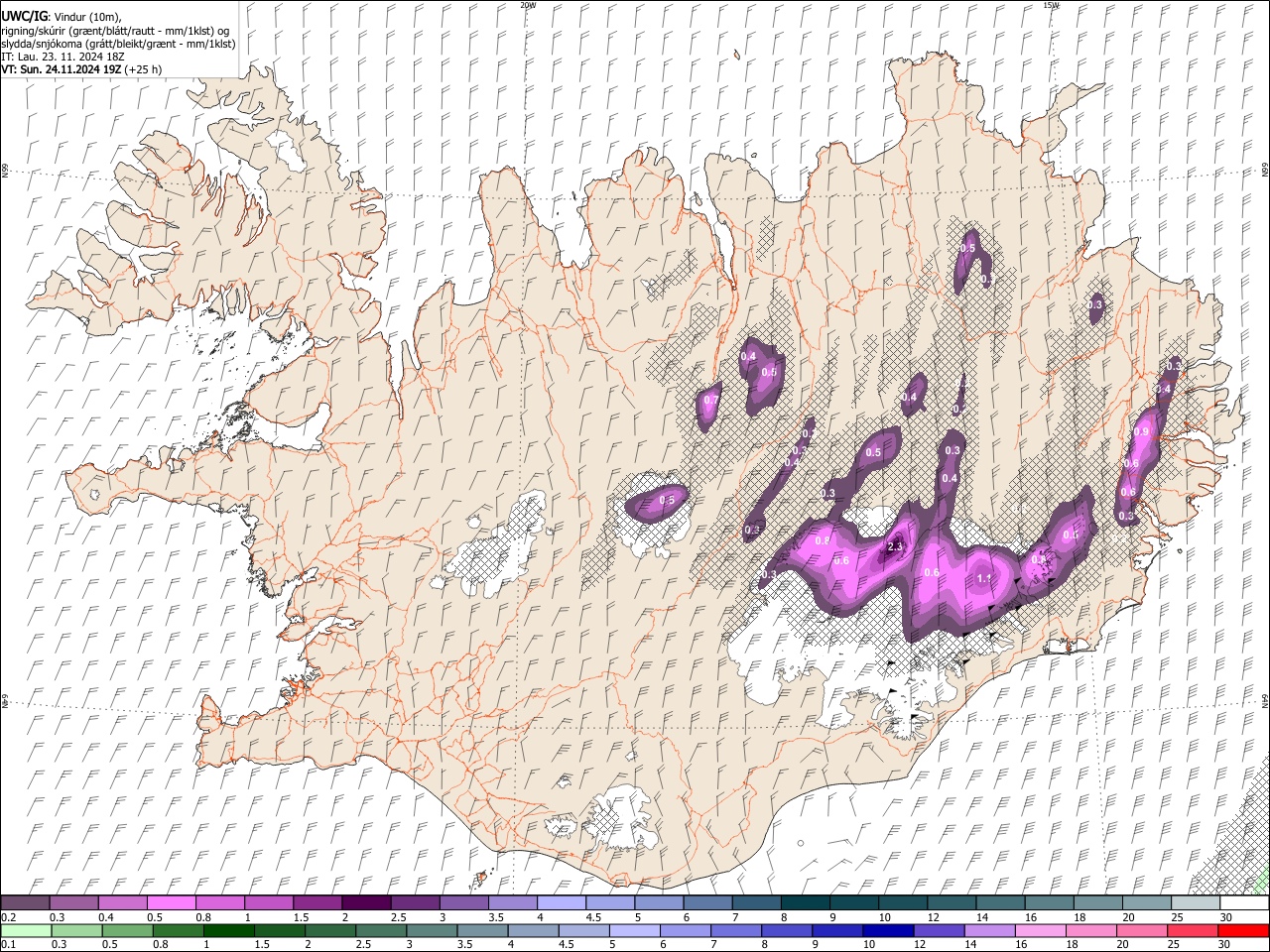Viewport: 1270px width, 952px height.
Task: Pick the light lavender 4–4.5 snow swatch
Action: pyautogui.click(x=562, y=902)
